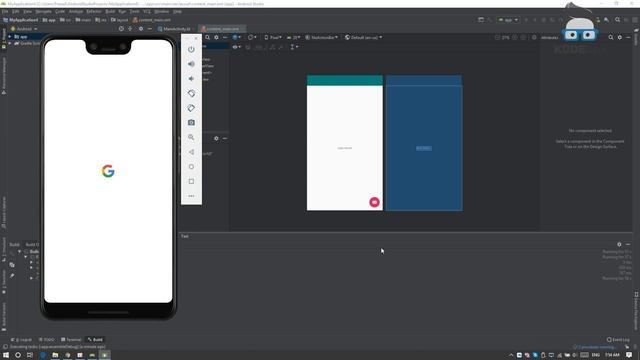Tap the emulator Back triangle button
Screen dimensions: 640x360
pyautogui.click(x=191, y=152)
